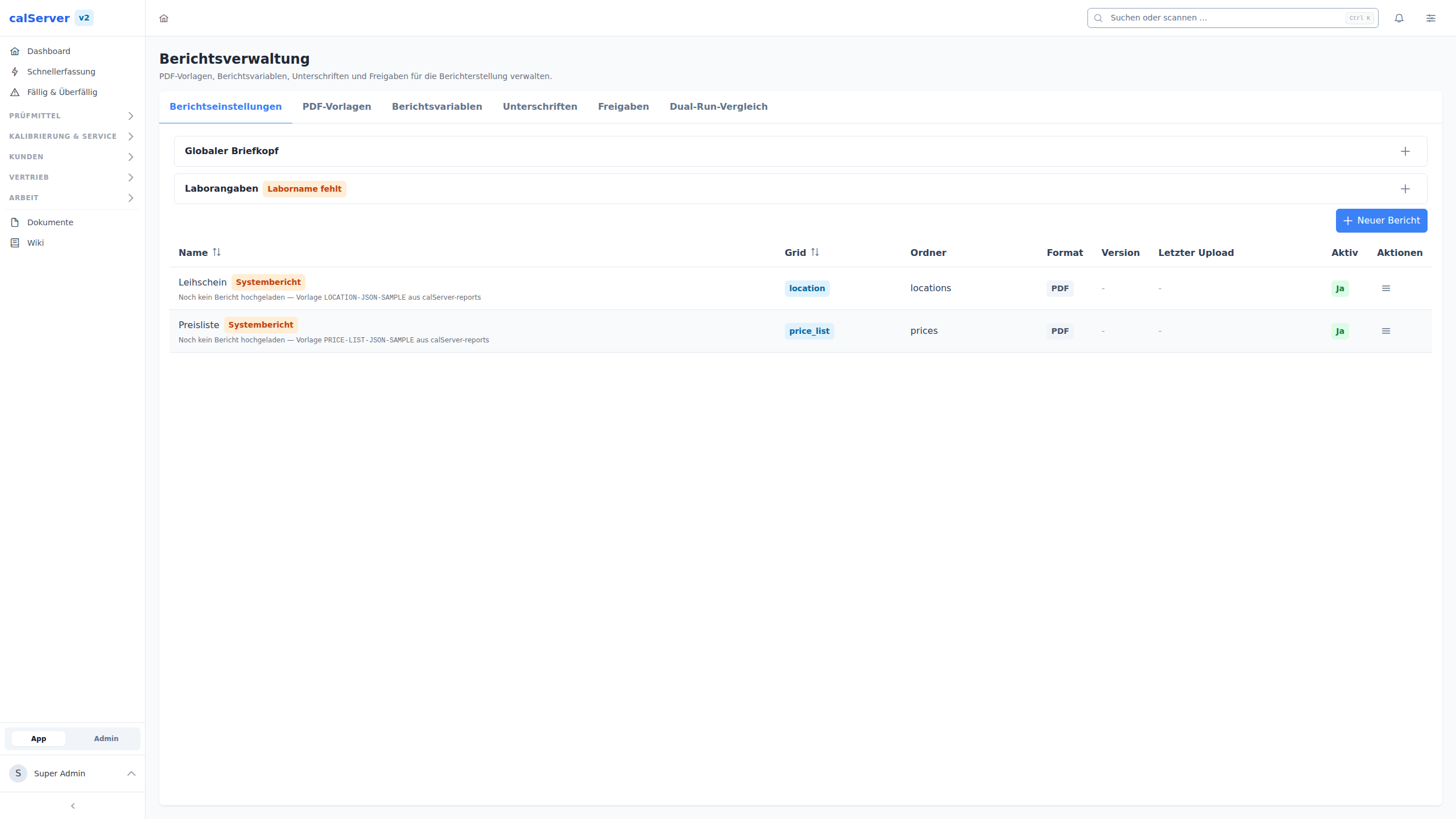The image size is (1456, 819).
Task: Click the search magnifier icon
Action: click(x=1098, y=18)
